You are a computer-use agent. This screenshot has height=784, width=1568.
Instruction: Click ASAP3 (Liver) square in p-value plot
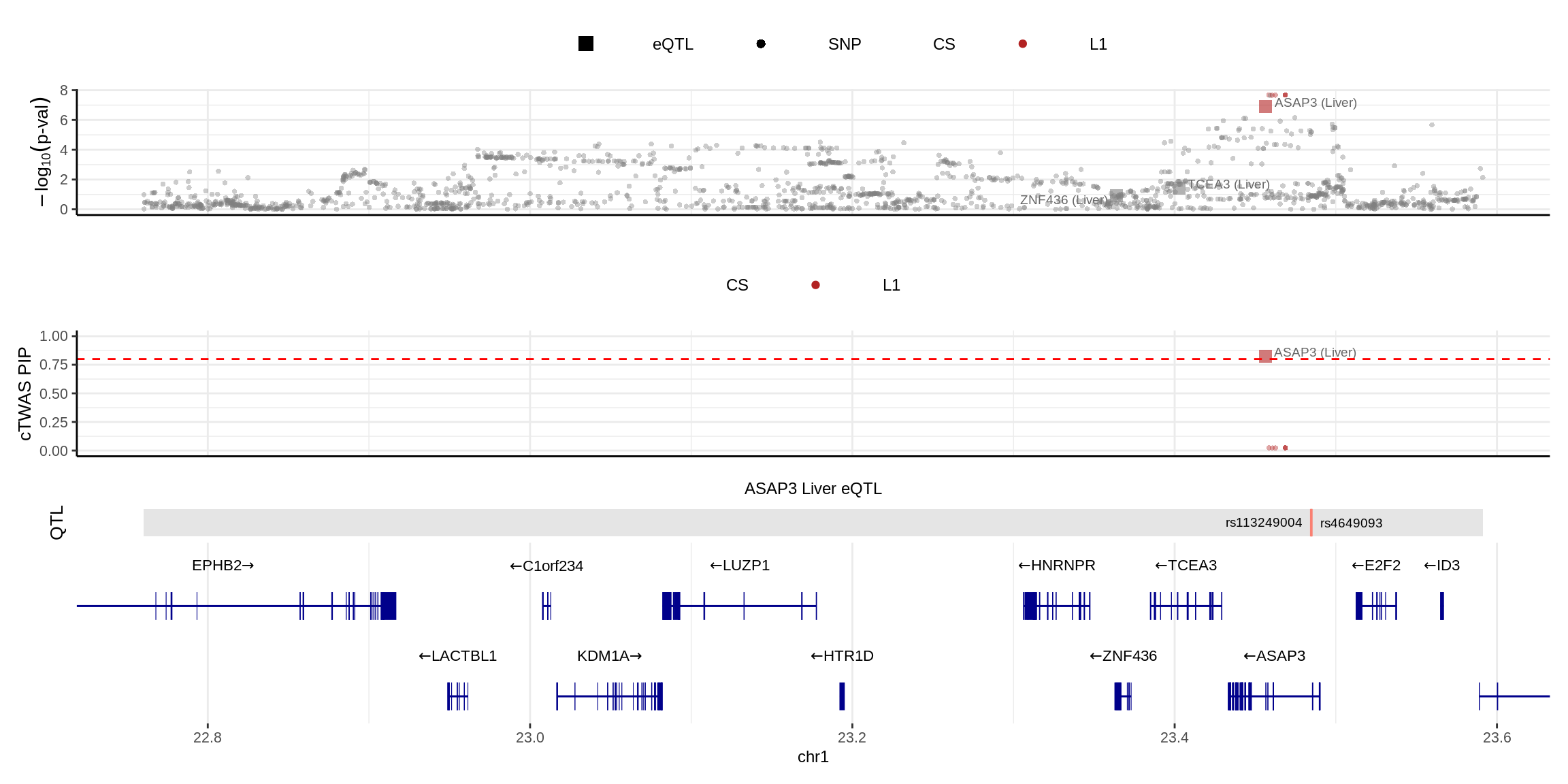1265,106
